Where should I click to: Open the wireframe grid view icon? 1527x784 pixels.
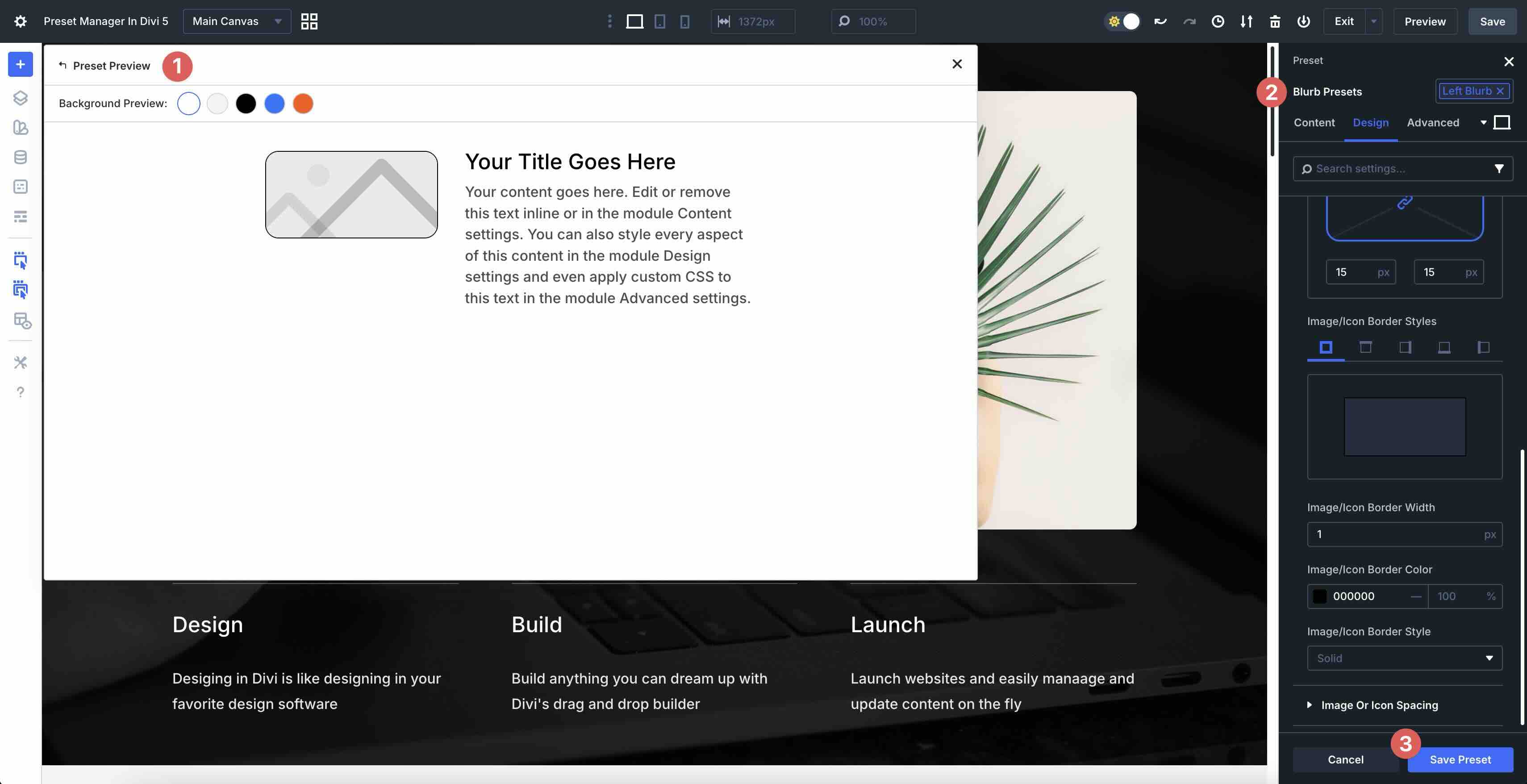click(309, 21)
